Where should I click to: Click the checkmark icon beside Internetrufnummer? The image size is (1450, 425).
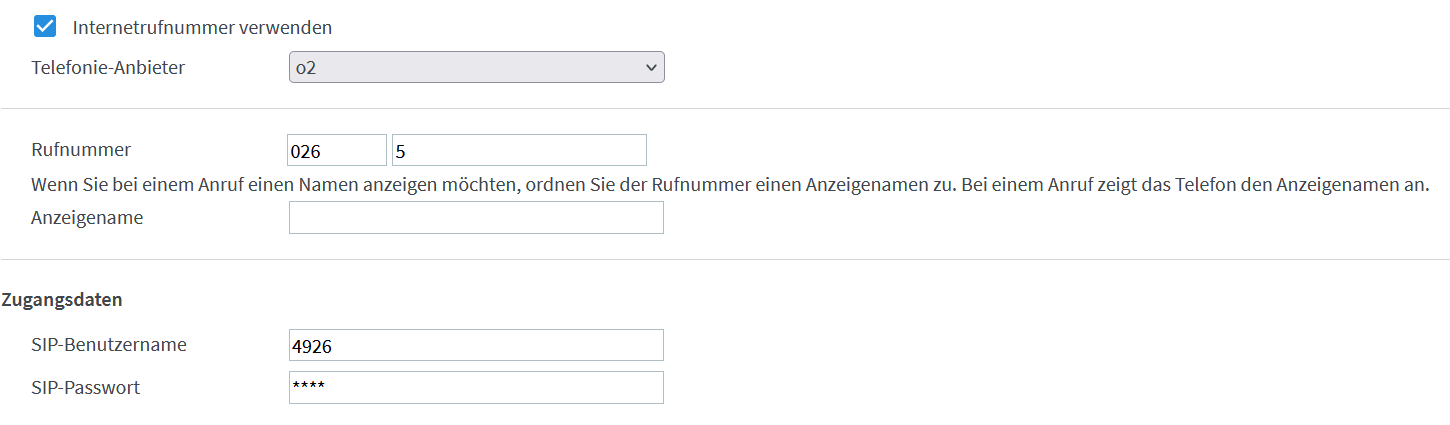(45, 27)
